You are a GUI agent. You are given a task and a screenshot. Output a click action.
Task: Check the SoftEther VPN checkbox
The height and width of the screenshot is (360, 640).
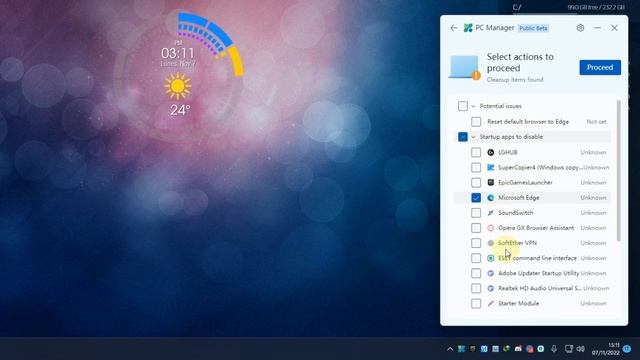click(476, 243)
